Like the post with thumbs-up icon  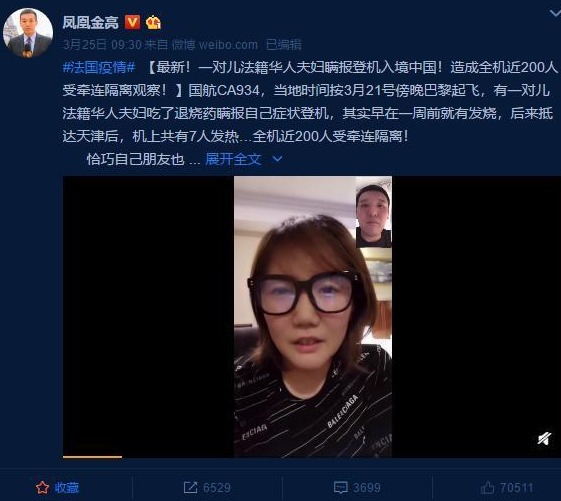click(487, 487)
